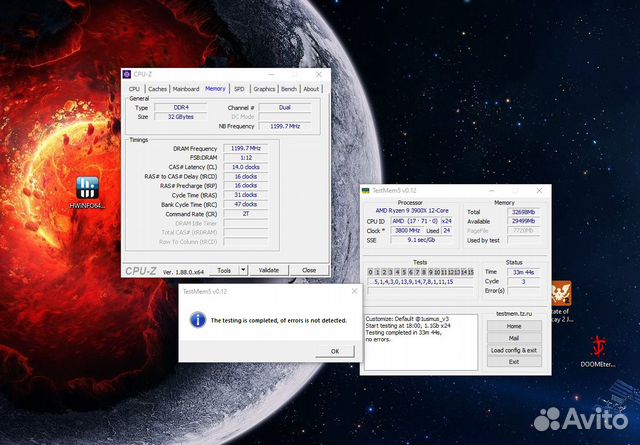This screenshot has width=640, height=445.
Task: Click the Home button in TestMem5
Action: click(x=514, y=326)
